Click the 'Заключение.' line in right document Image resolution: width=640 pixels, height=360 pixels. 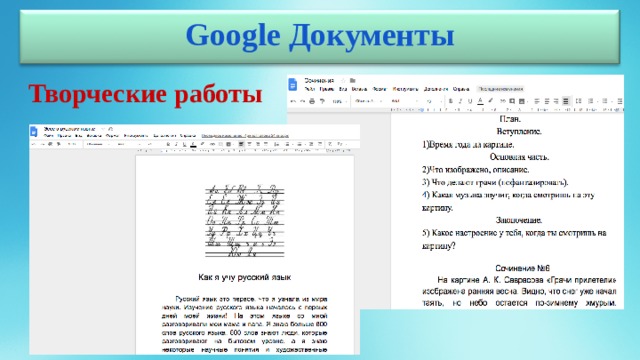coord(519,220)
